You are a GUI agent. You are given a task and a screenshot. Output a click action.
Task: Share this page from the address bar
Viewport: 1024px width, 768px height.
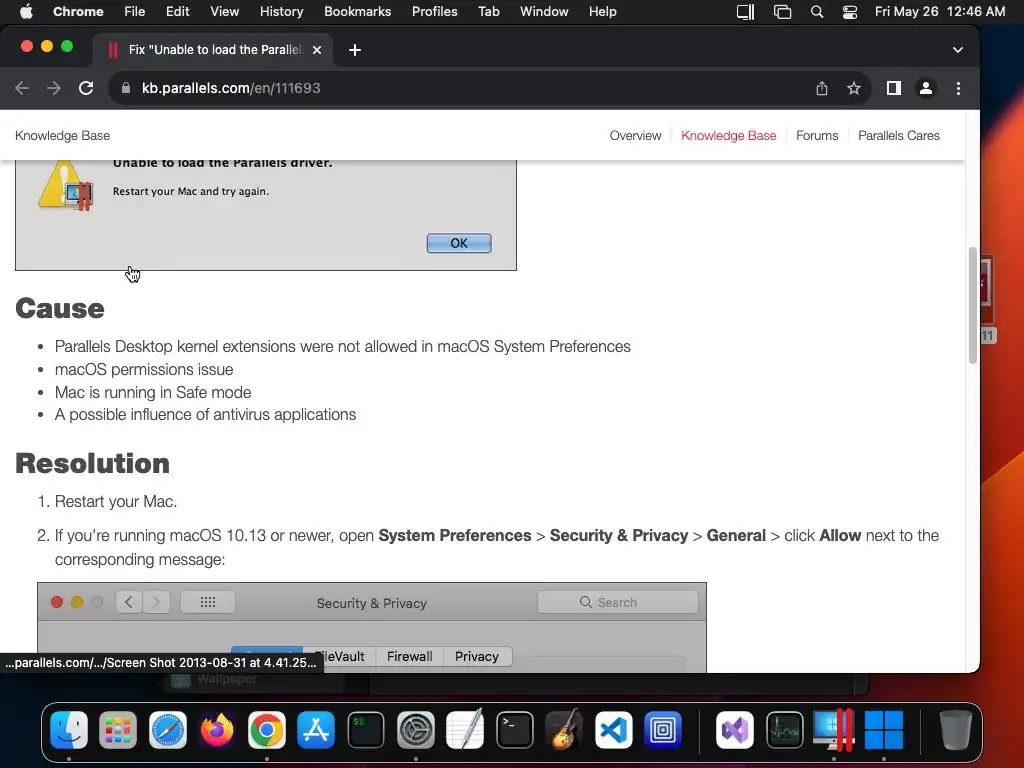(x=822, y=88)
